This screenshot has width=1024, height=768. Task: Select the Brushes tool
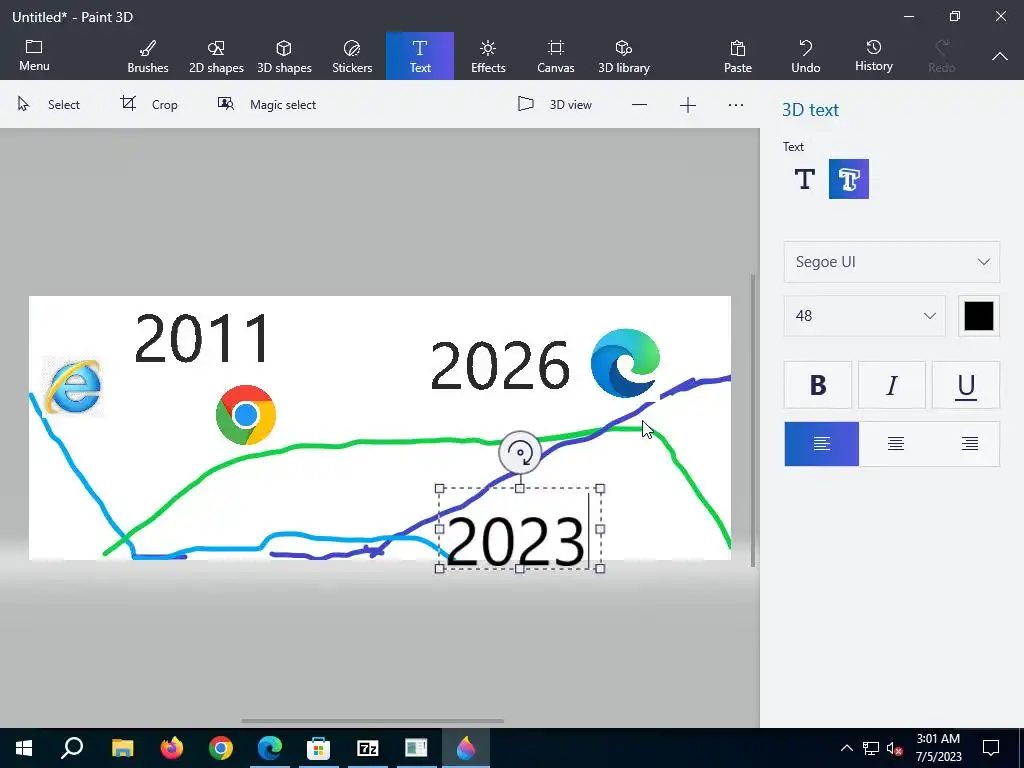pos(148,56)
